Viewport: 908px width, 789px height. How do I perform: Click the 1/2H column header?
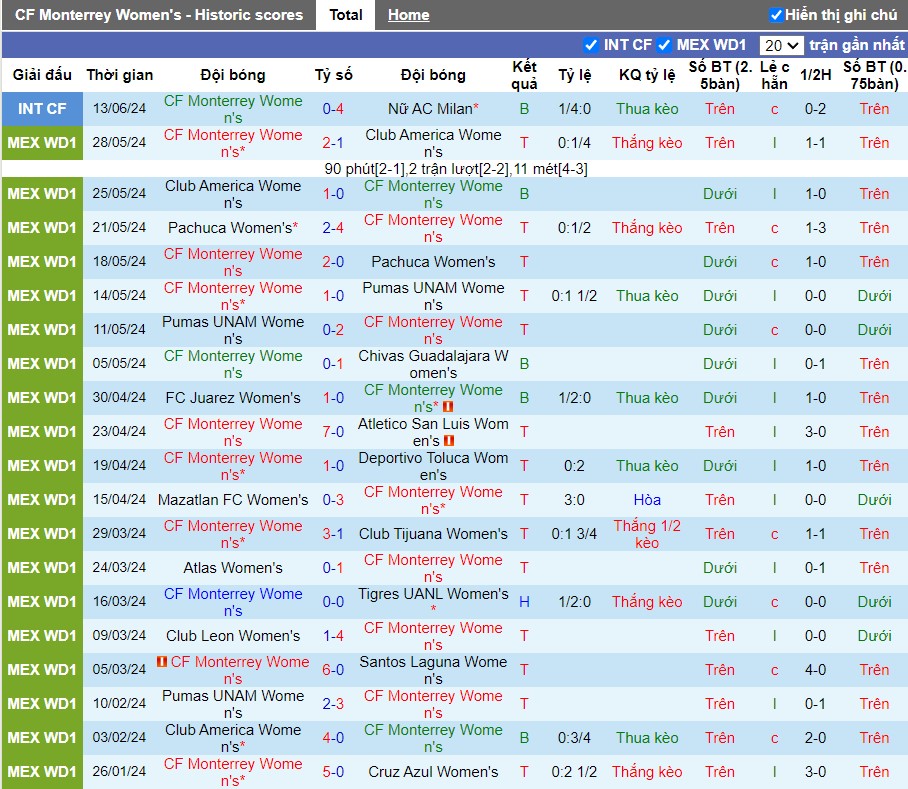point(815,75)
